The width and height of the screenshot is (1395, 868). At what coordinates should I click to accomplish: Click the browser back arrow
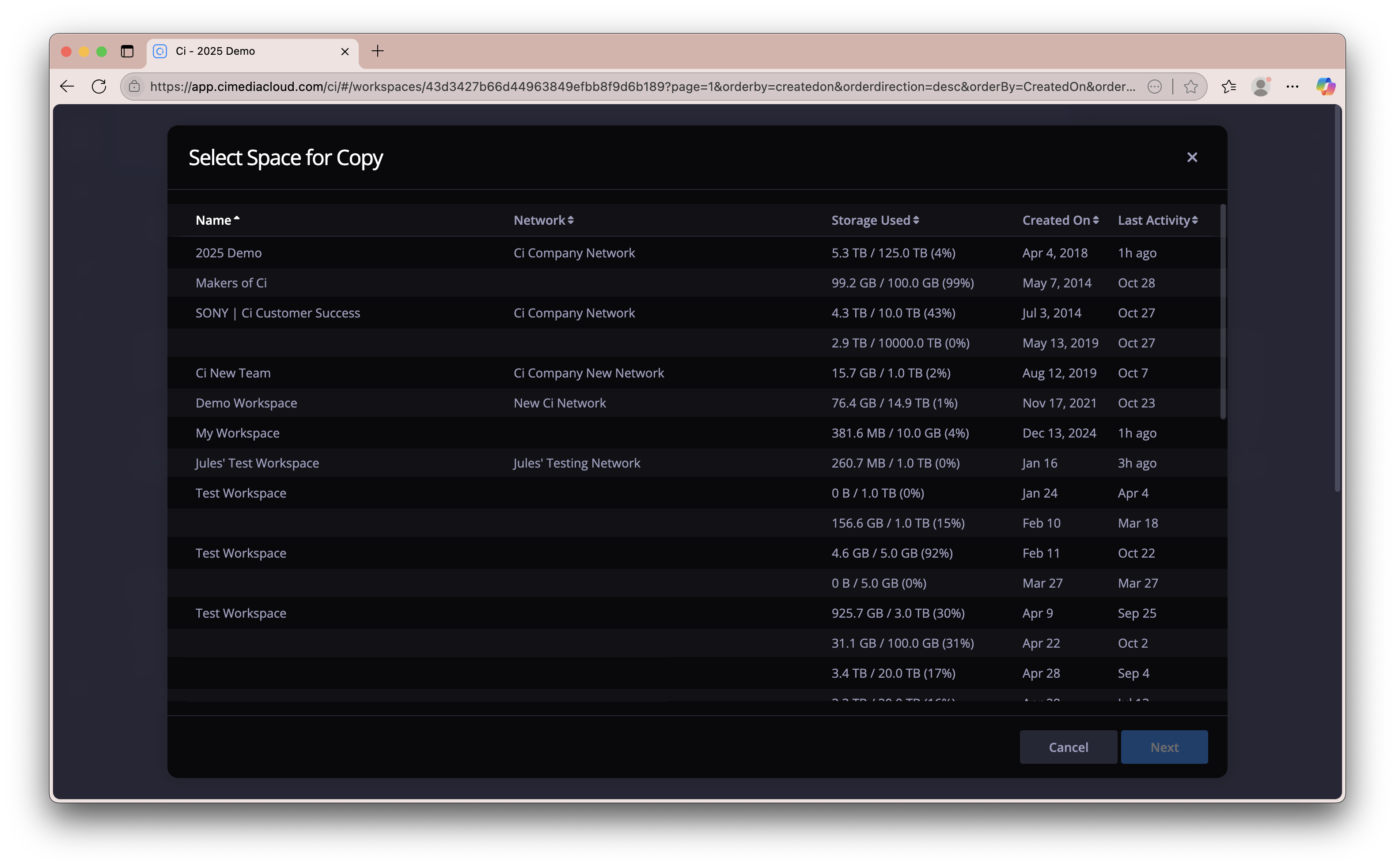tap(67, 87)
